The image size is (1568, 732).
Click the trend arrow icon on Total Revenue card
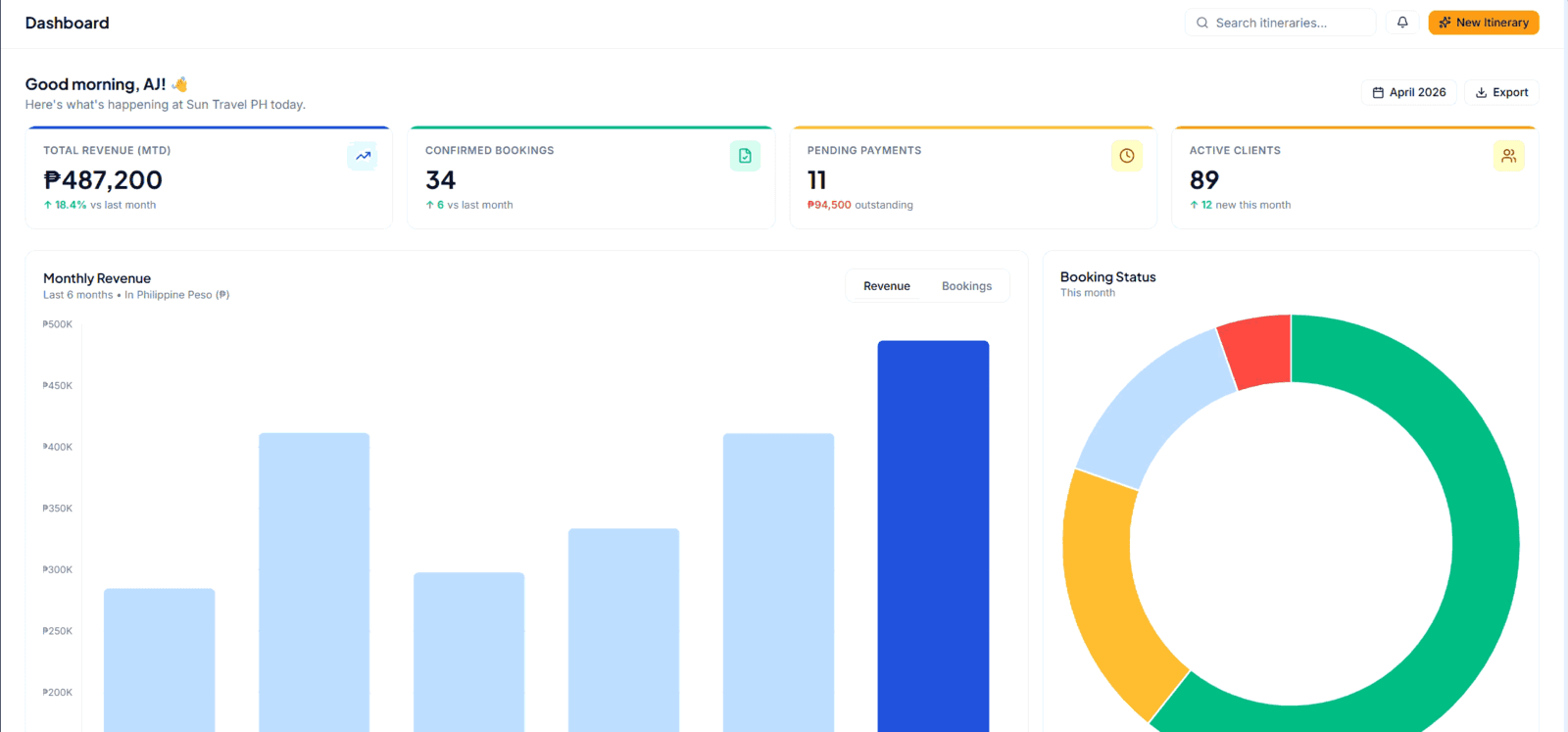(363, 156)
